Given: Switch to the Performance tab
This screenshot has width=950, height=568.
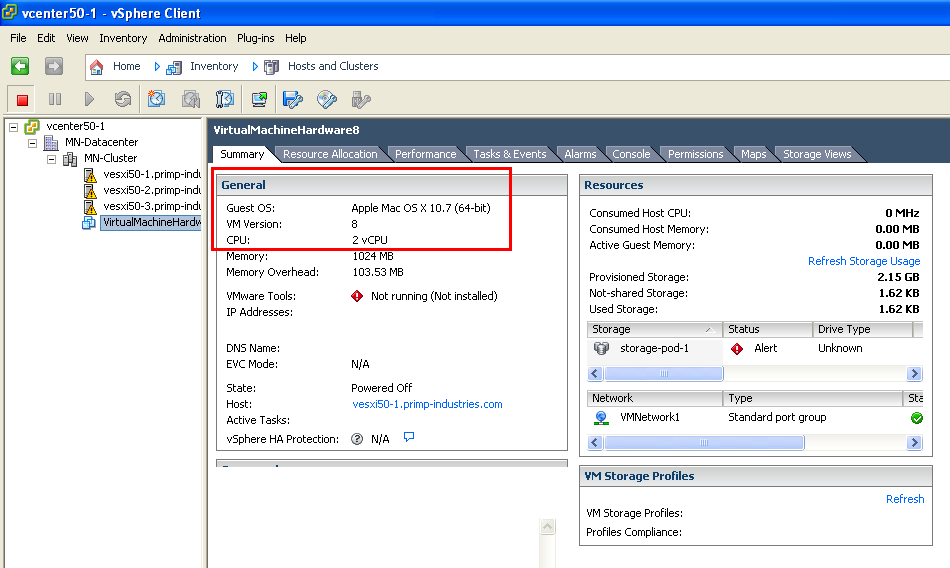Looking at the screenshot, I should pos(425,154).
